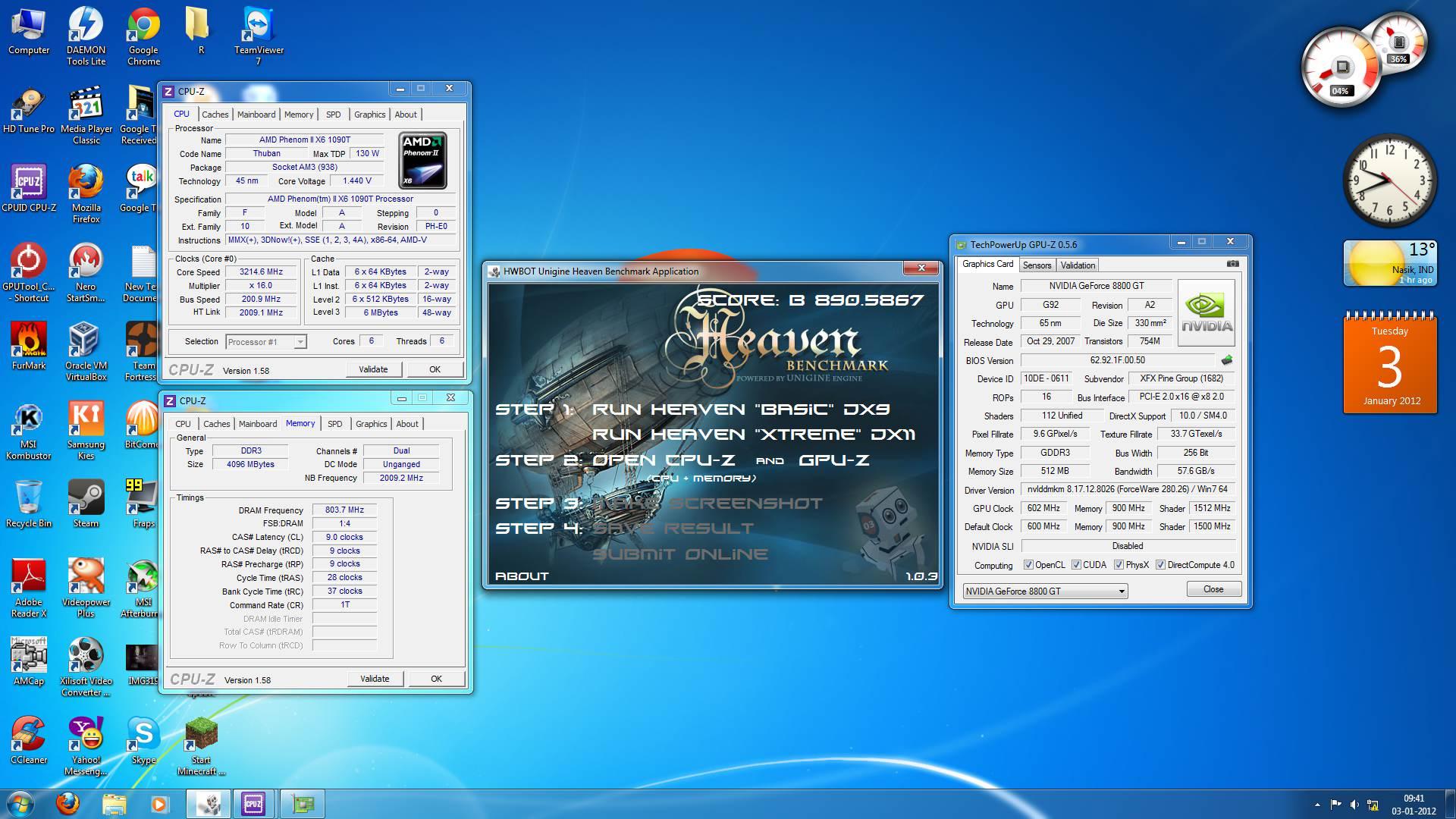The width and height of the screenshot is (1456, 819).
Task: Click ABOUT in Heaven Benchmark app
Action: pos(522,576)
